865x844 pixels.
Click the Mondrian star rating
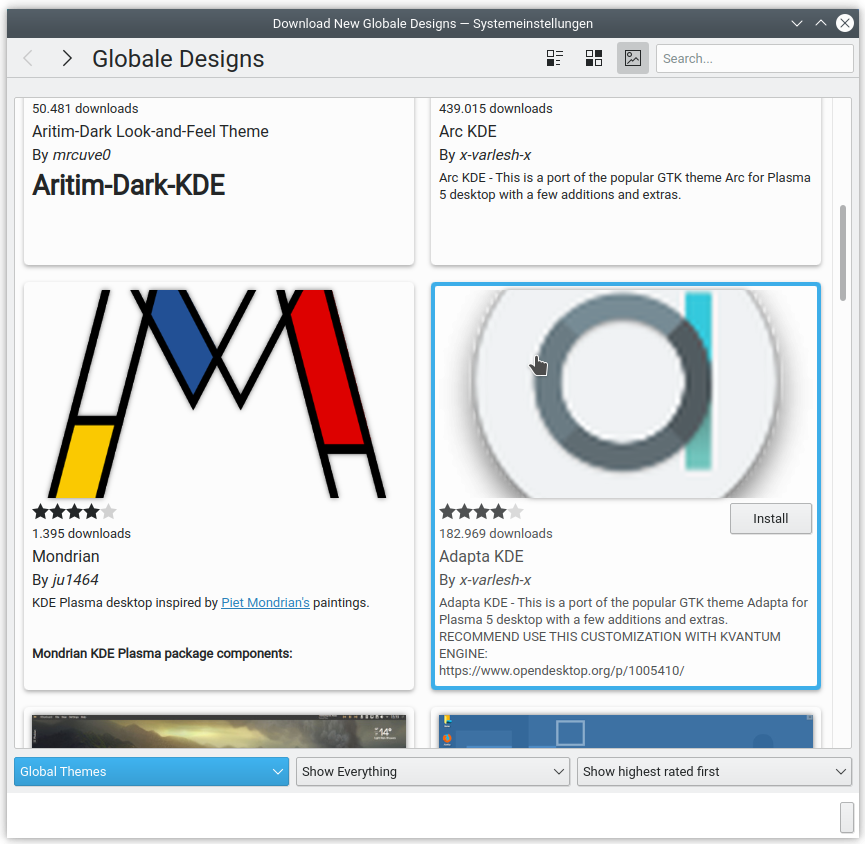[74, 512]
